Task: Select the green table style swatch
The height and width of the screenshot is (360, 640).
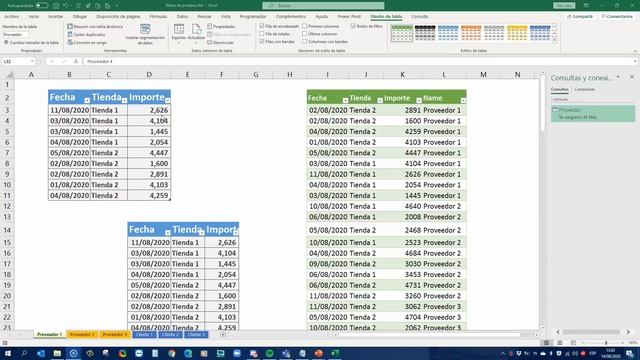Action: (402, 33)
